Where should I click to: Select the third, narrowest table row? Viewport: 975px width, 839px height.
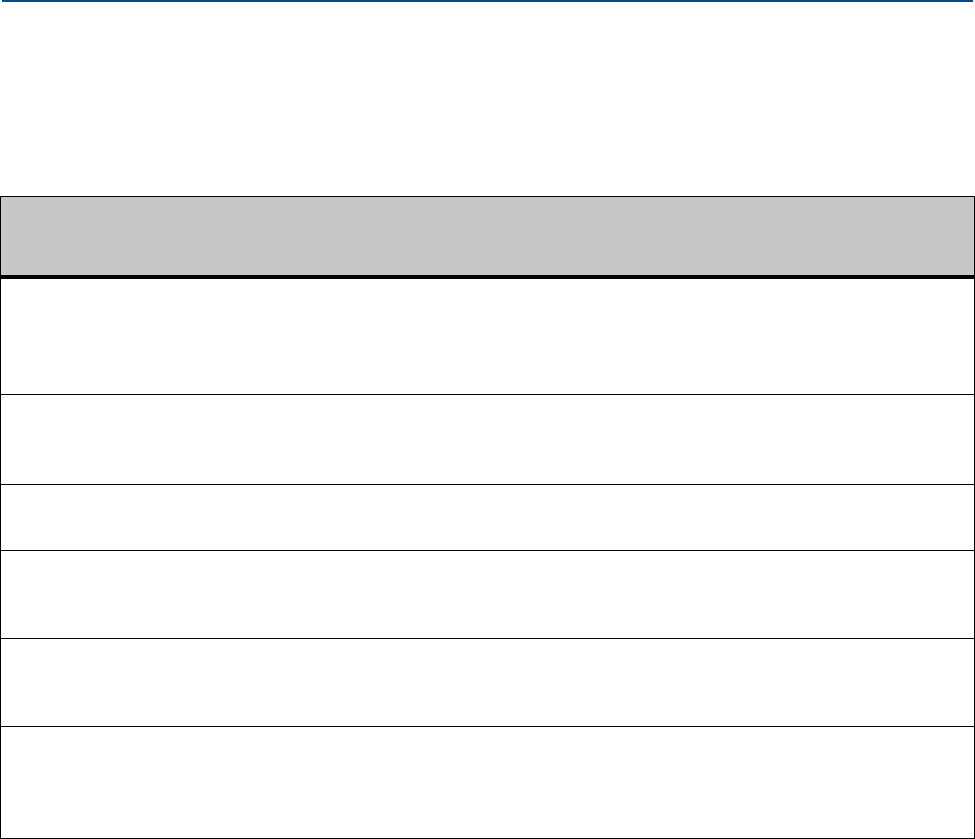[487, 517]
